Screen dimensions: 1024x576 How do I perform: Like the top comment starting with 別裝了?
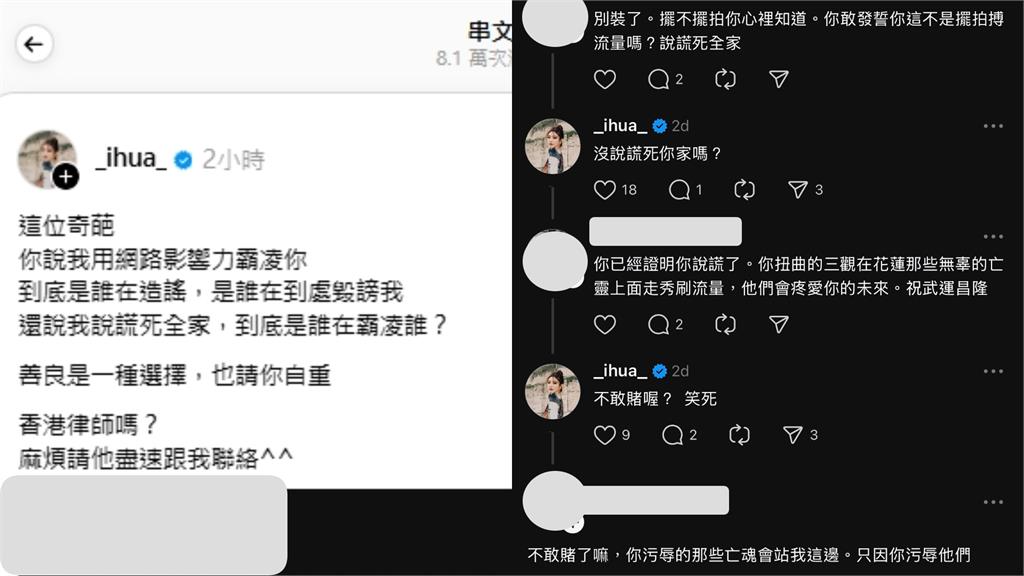pos(605,79)
